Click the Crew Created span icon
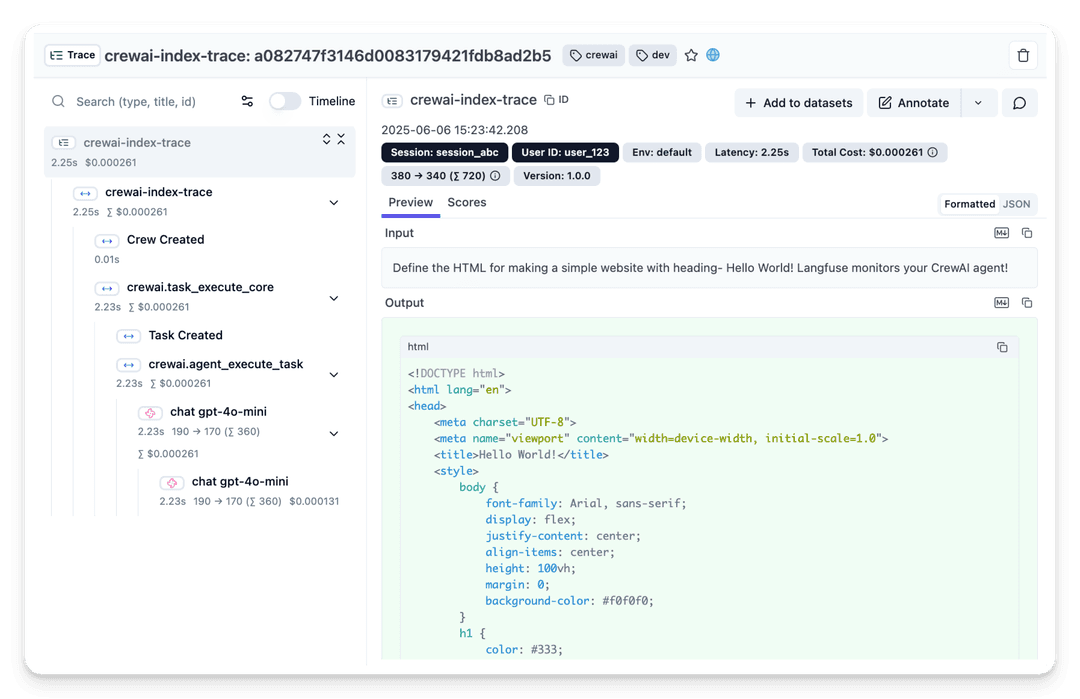The height and width of the screenshot is (699, 1080). click(106, 241)
